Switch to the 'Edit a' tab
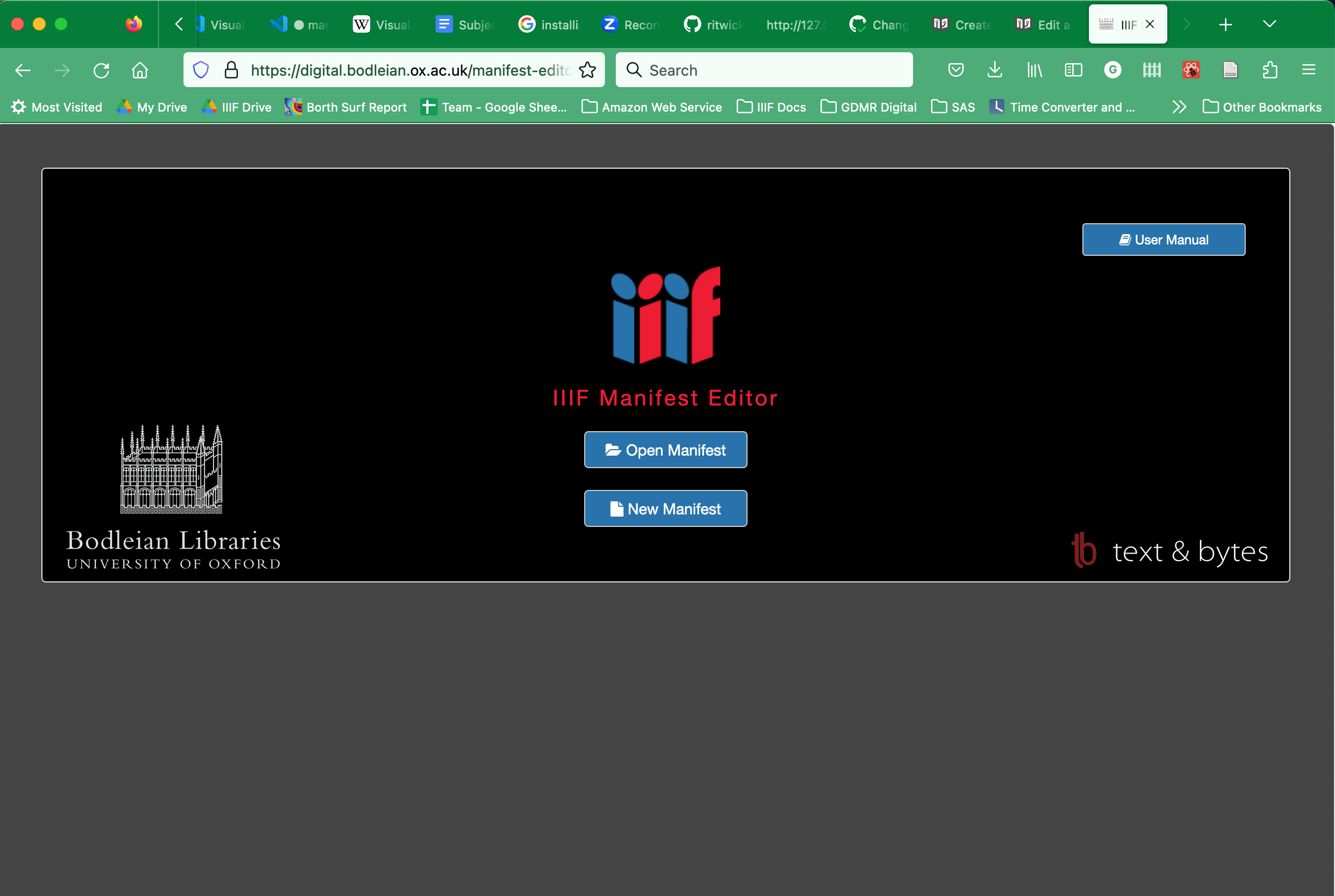This screenshot has width=1335, height=896. click(x=1044, y=24)
